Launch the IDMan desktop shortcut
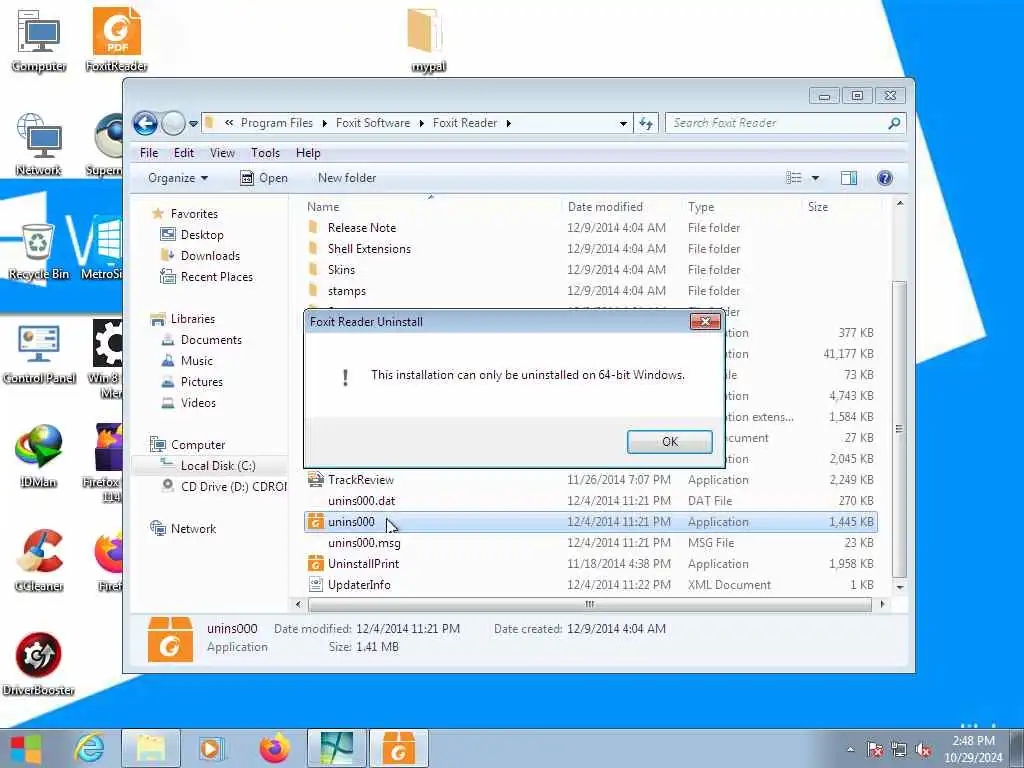 (39, 456)
